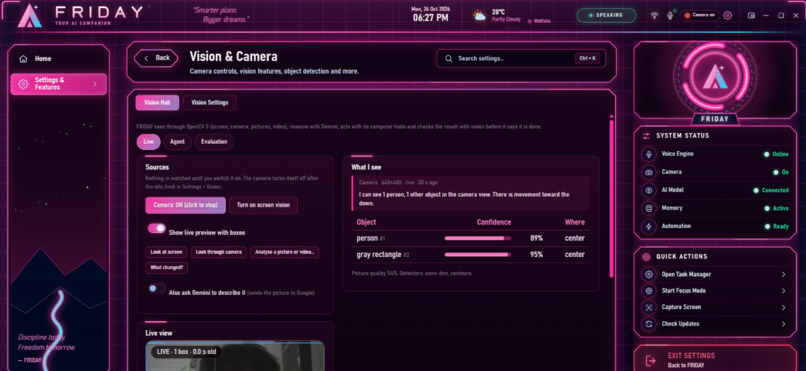Click the Open Task Manager gear icon
The image size is (806, 371).
click(649, 274)
